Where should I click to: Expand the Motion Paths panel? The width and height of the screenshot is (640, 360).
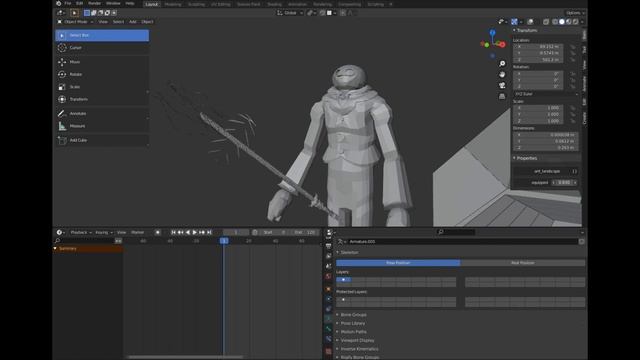353,332
